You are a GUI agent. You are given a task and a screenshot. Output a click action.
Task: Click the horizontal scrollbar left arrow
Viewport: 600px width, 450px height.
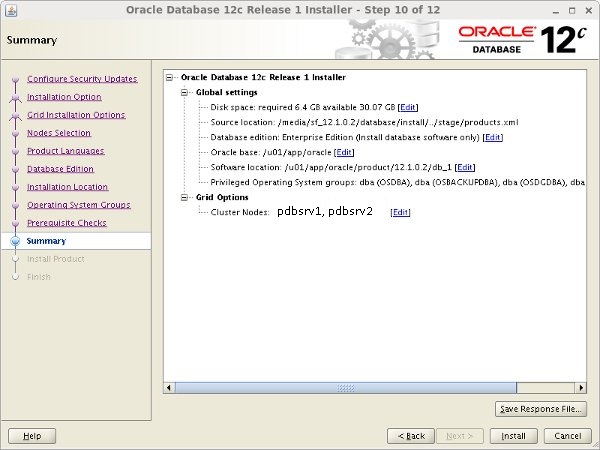click(x=169, y=388)
